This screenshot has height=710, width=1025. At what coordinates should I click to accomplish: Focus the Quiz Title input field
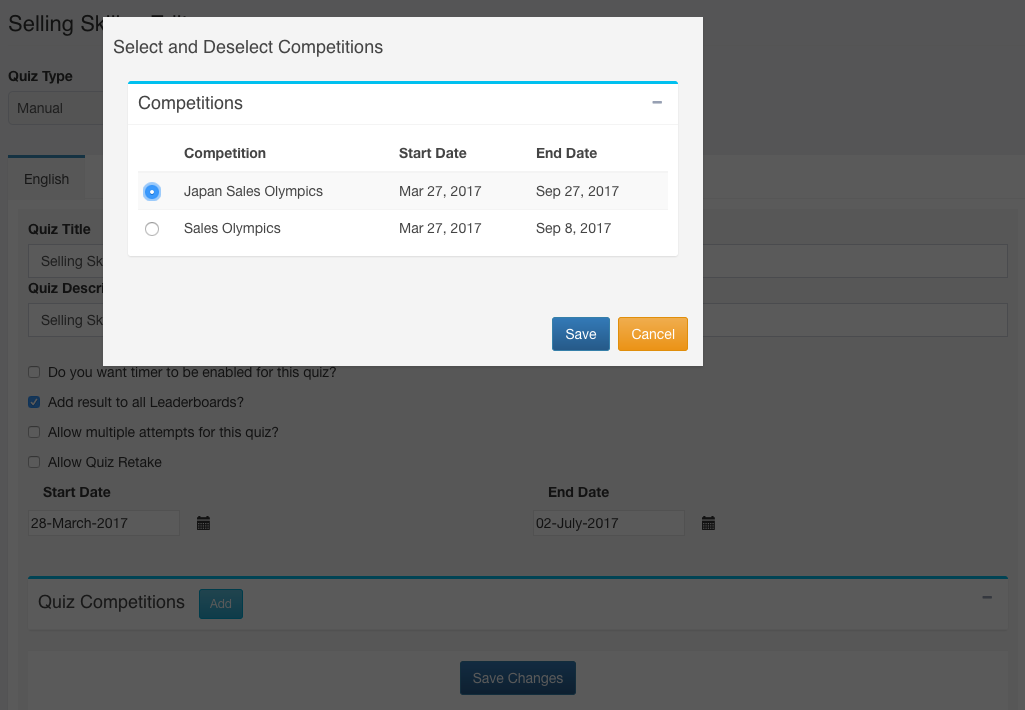coord(518,261)
